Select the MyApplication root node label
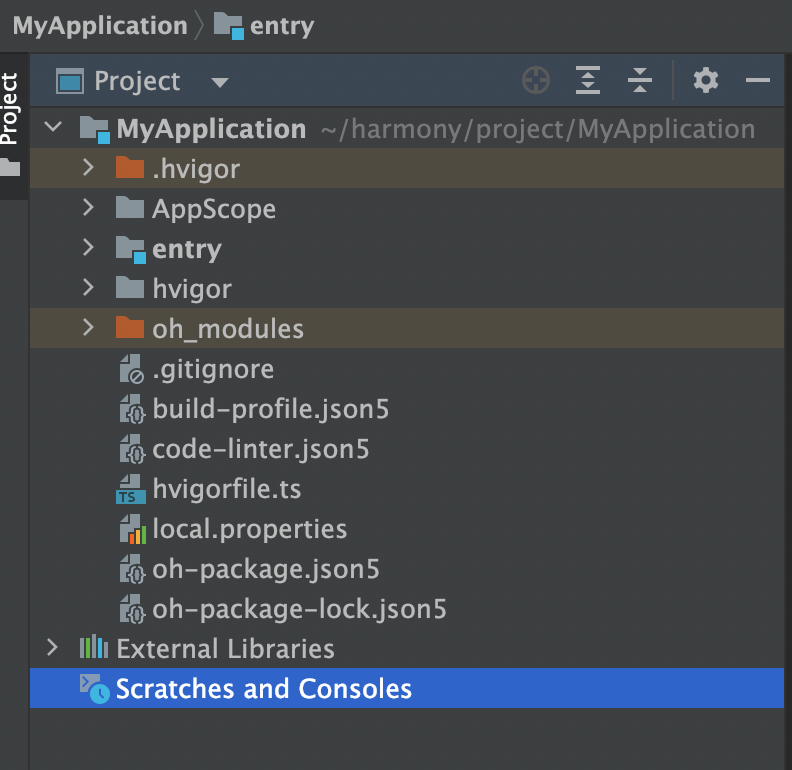Viewport: 792px width, 770px height. coord(211,129)
